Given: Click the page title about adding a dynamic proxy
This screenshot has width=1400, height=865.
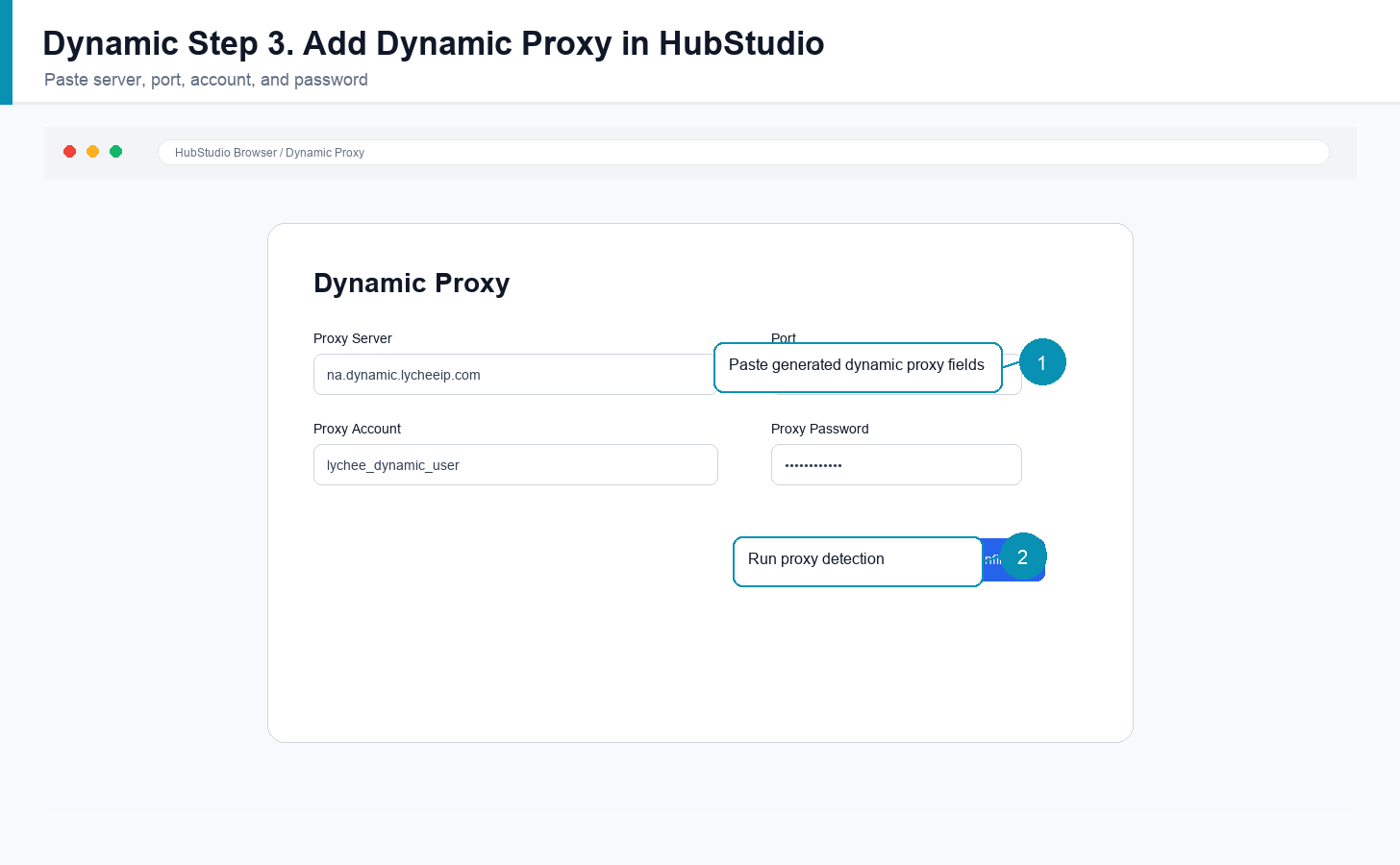Looking at the screenshot, I should 434,43.
